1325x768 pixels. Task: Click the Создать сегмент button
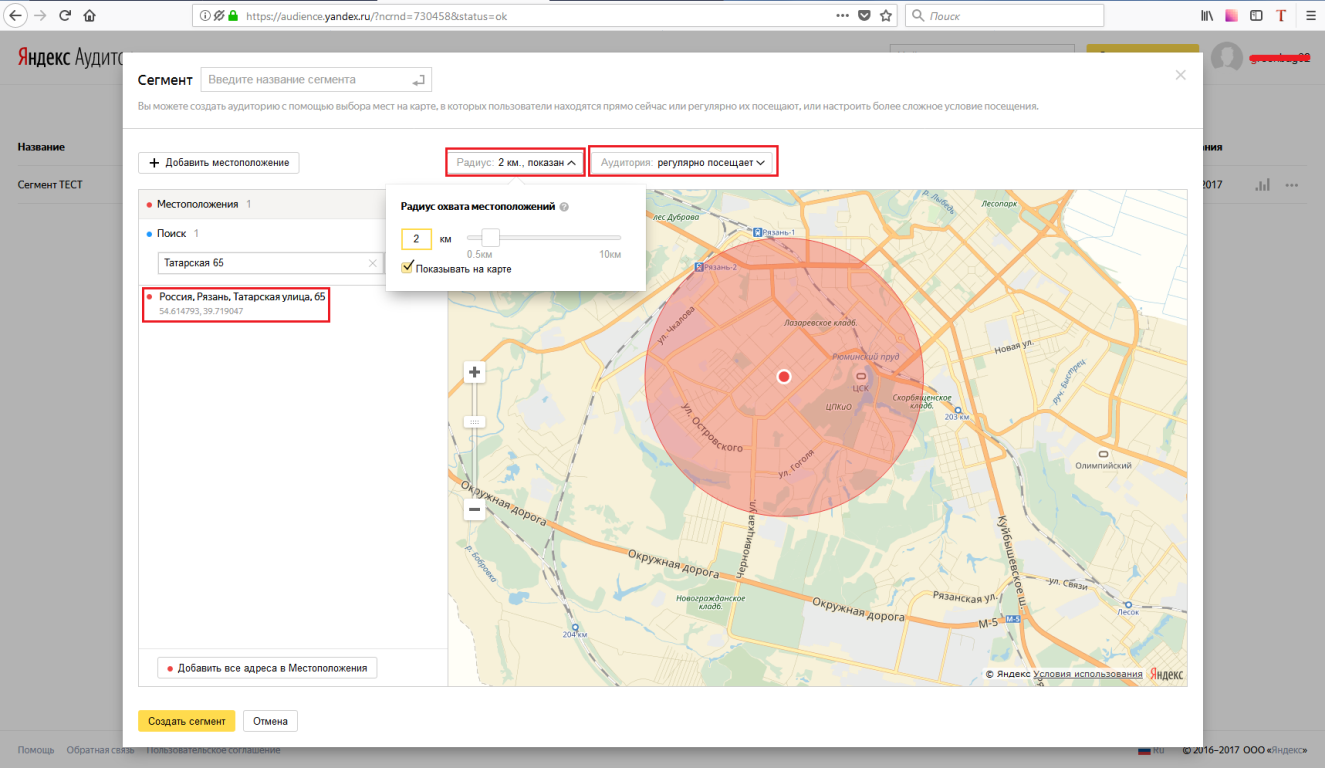(x=187, y=721)
